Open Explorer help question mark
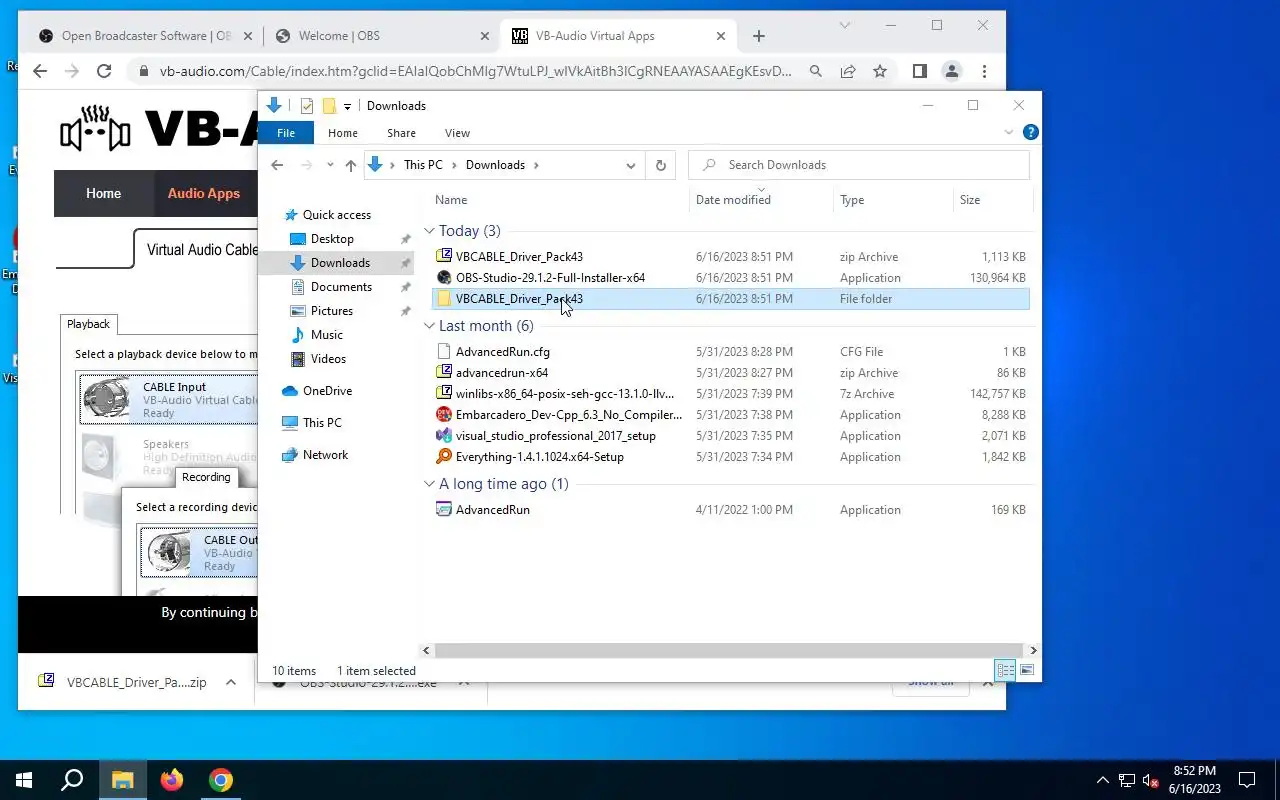The height and width of the screenshot is (800, 1280). (x=1031, y=132)
